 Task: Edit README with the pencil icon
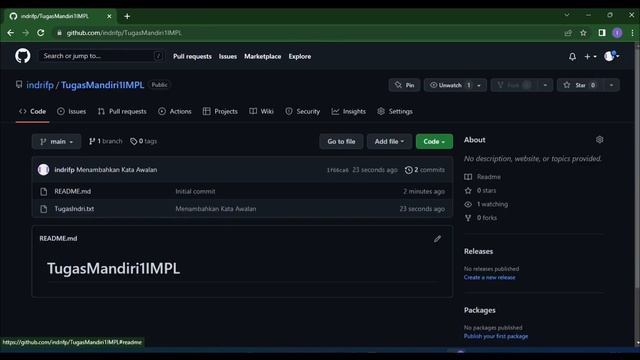tap(437, 239)
